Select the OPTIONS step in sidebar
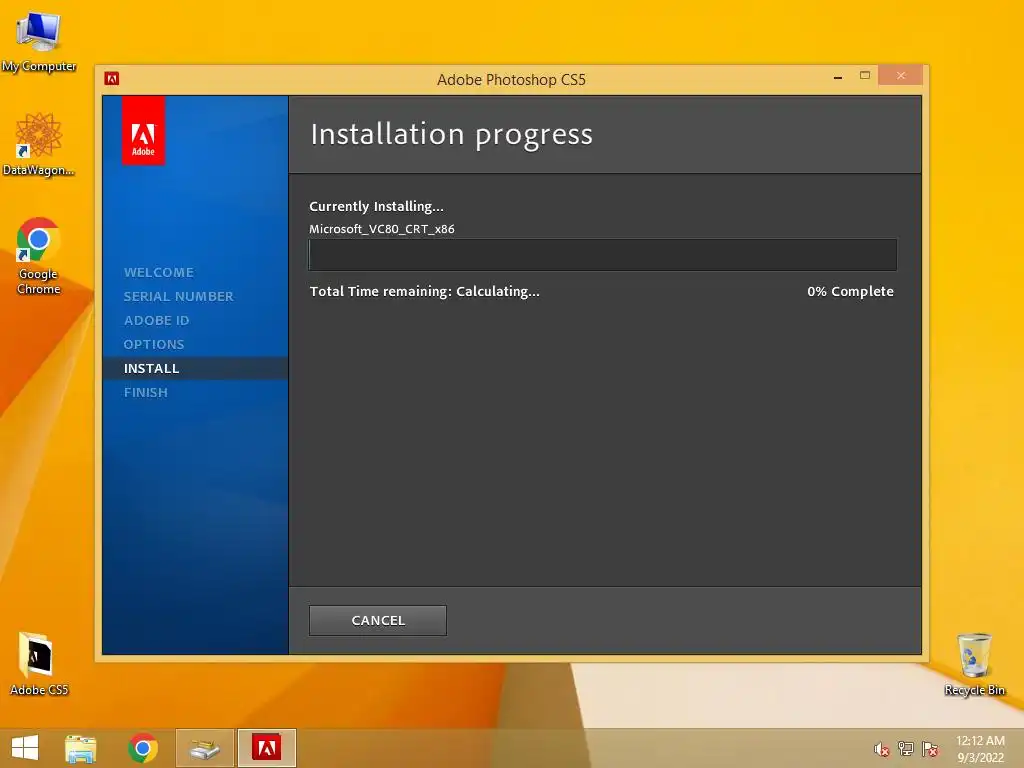This screenshot has width=1024, height=768. (x=153, y=344)
